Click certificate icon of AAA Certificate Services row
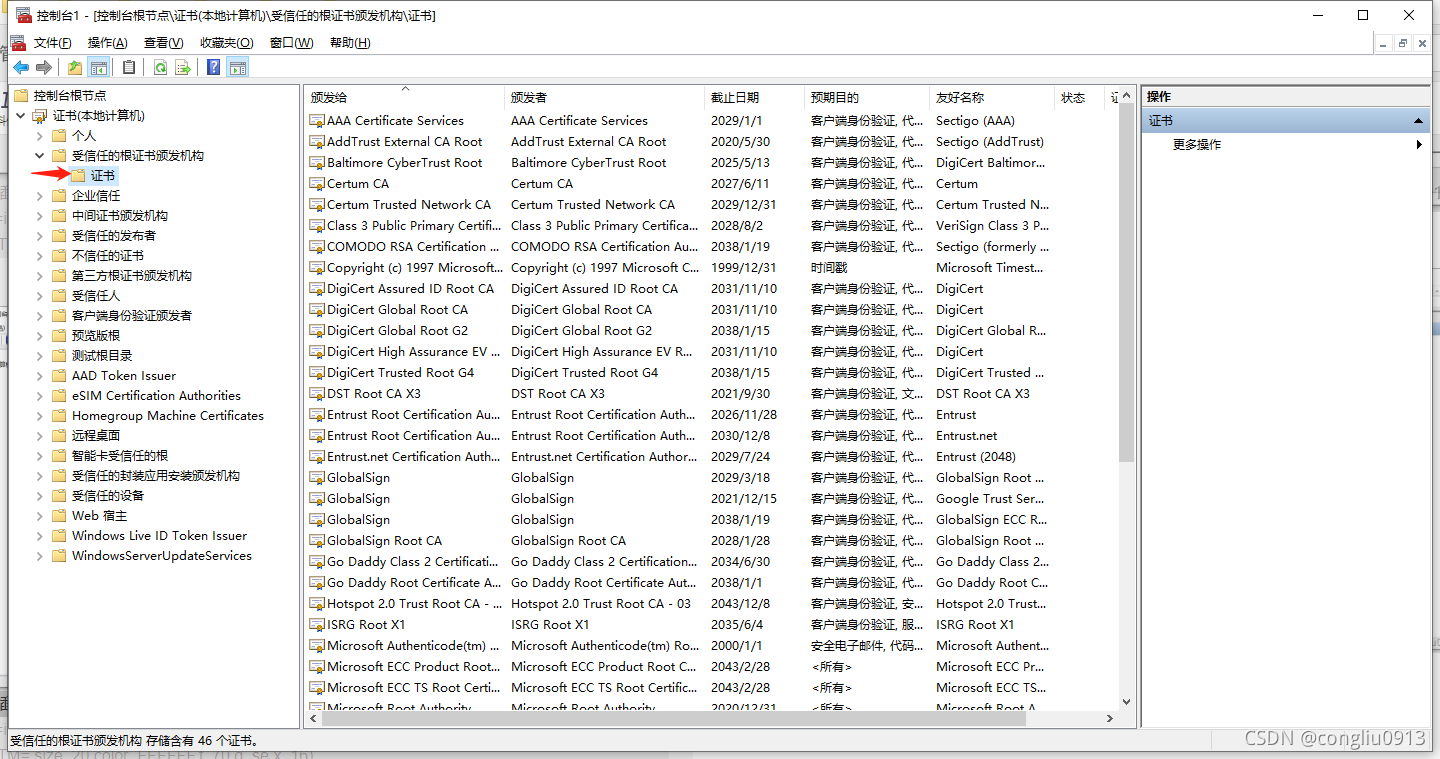The image size is (1440, 759). tap(318, 120)
